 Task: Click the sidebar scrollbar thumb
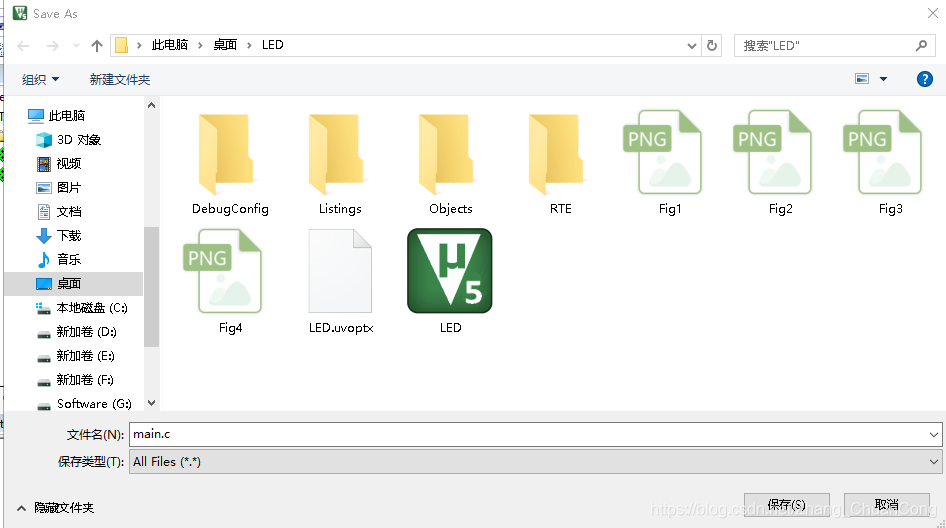[x=151, y=287]
